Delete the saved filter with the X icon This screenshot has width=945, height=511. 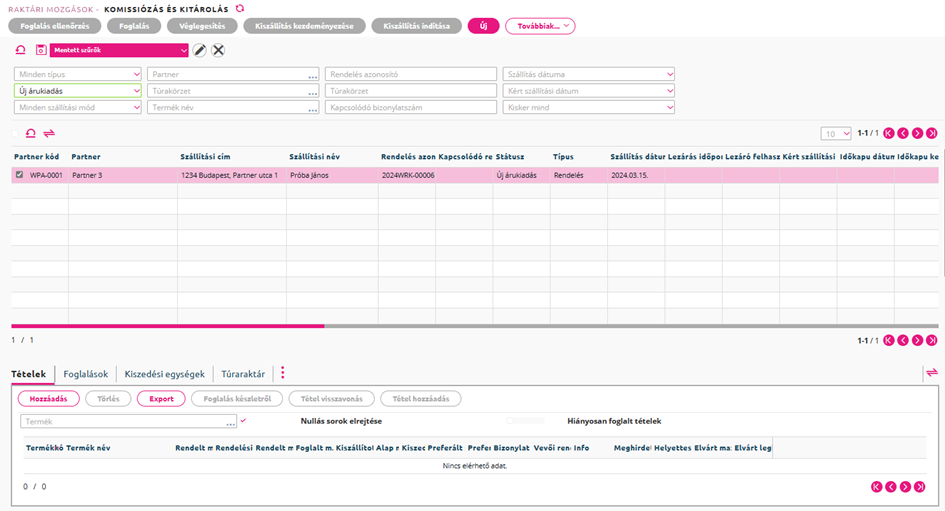coord(218,50)
